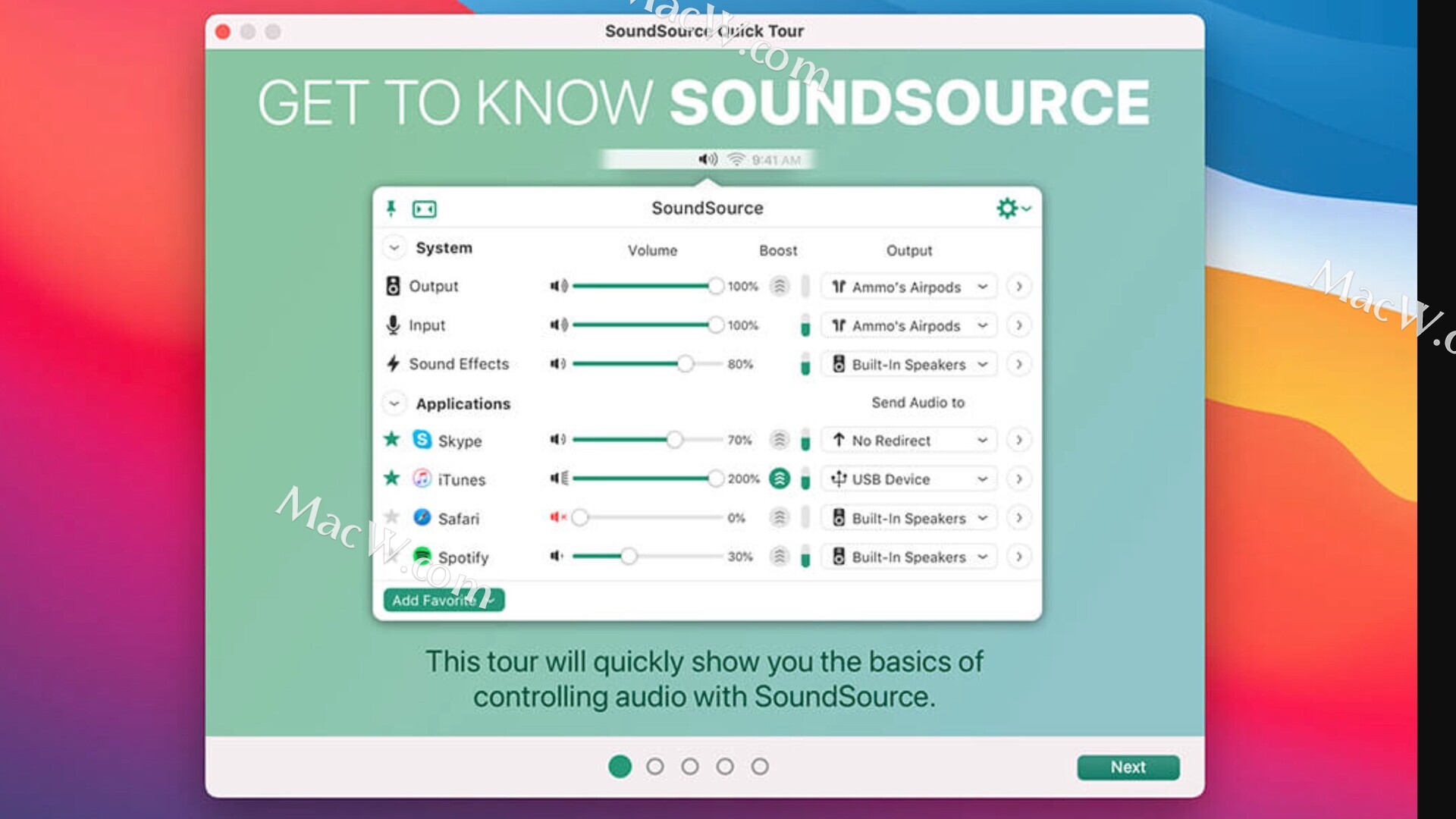Image resolution: width=1456 pixels, height=819 pixels.
Task: Open details arrow for Output row
Action: pyautogui.click(x=1019, y=286)
